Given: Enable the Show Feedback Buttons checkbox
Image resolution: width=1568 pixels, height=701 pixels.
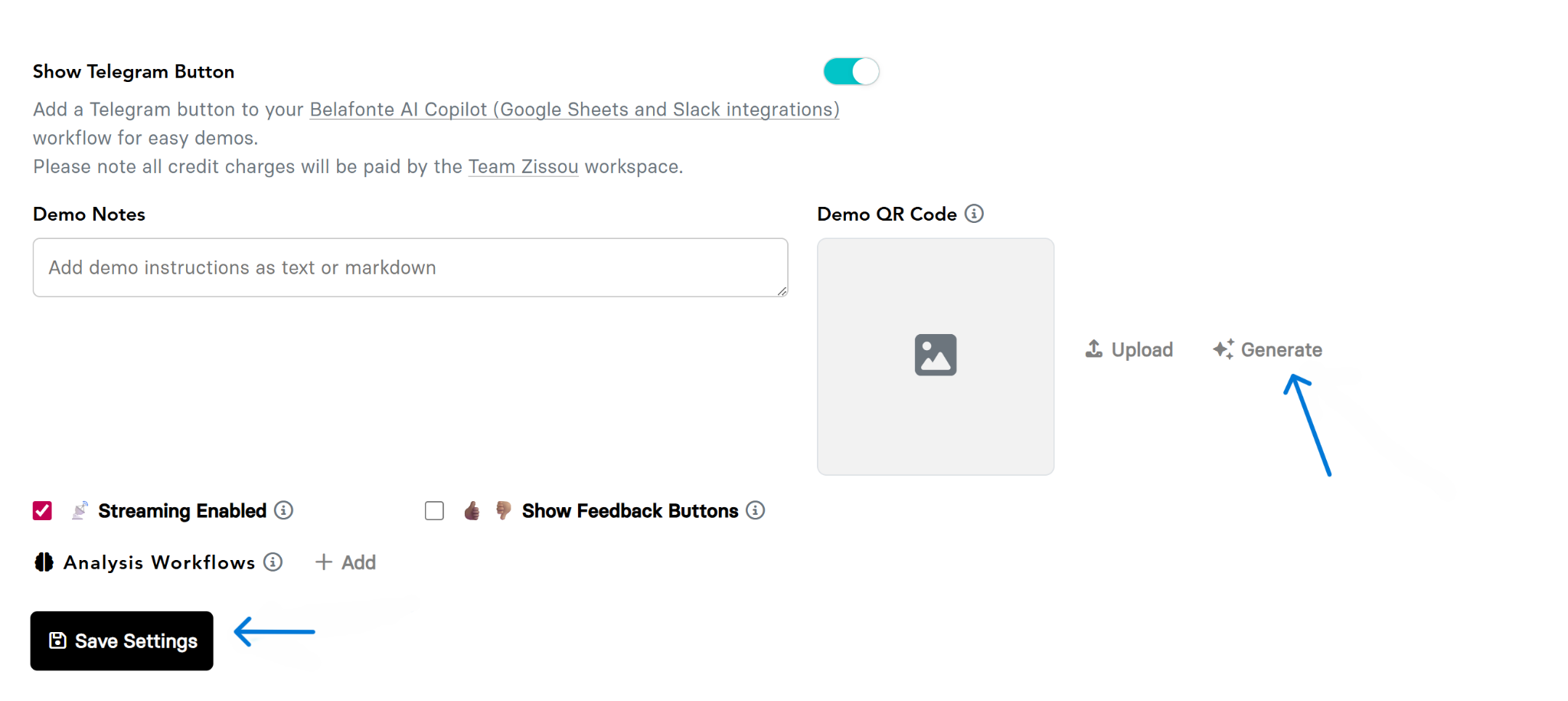Looking at the screenshot, I should (x=434, y=511).
